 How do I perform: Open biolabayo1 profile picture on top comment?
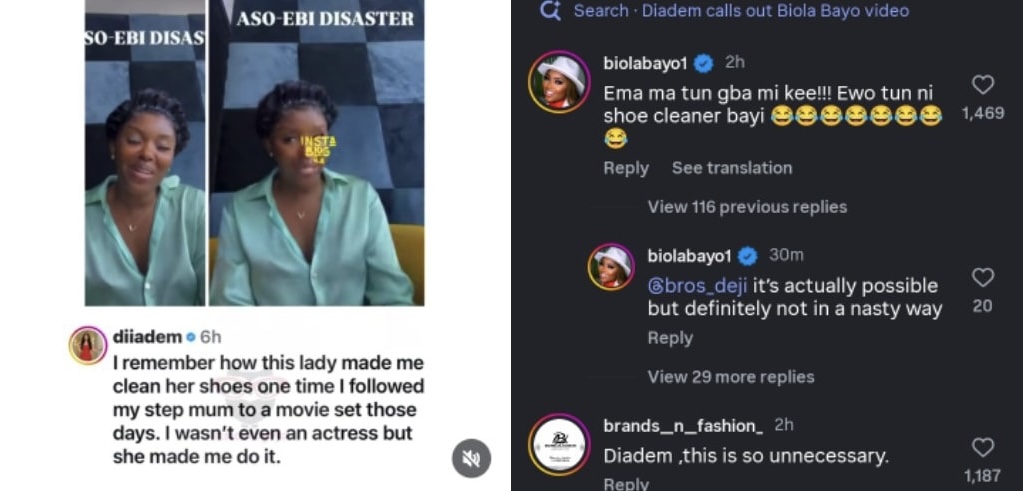click(x=559, y=81)
